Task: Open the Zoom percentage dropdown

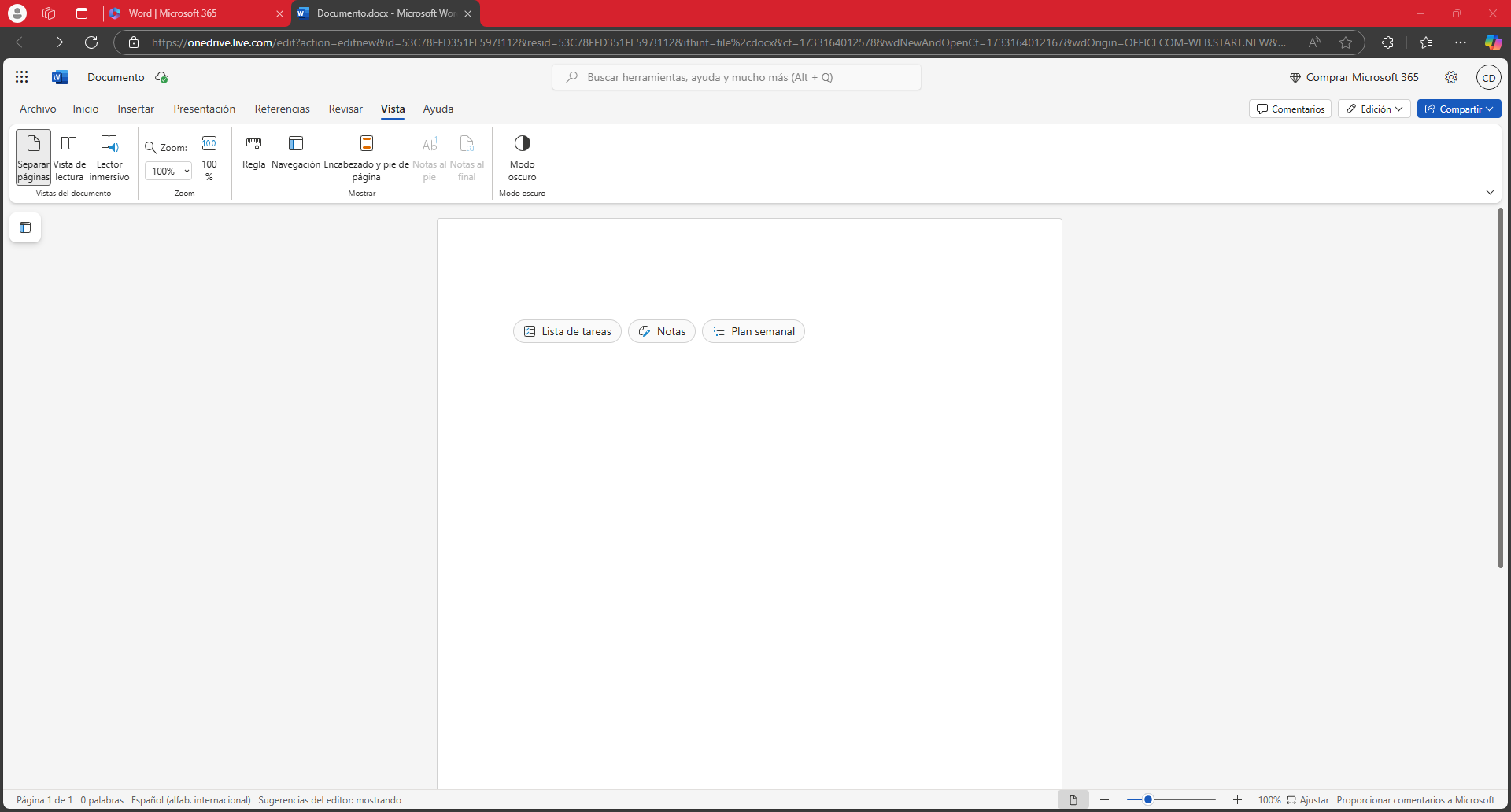Action: 168,172
